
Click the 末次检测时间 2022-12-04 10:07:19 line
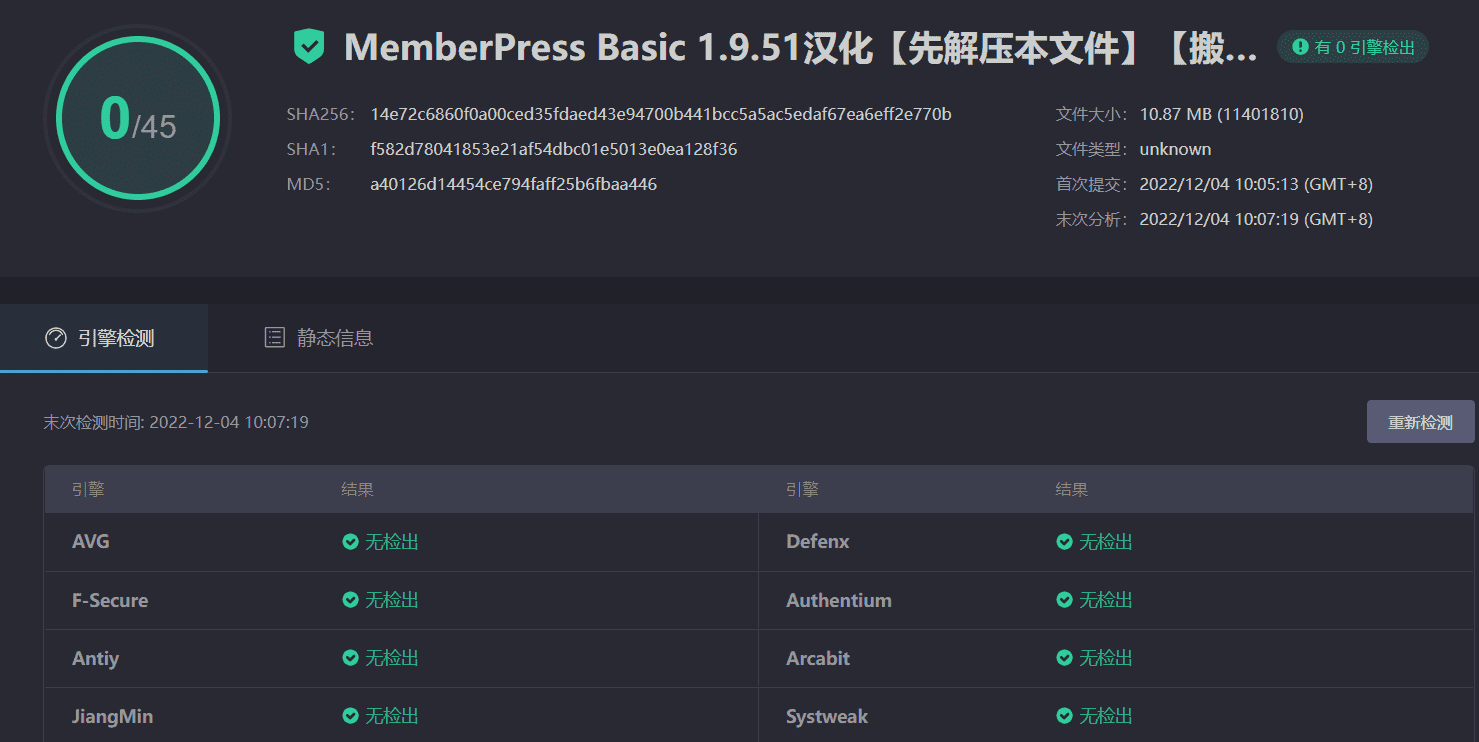pos(176,422)
